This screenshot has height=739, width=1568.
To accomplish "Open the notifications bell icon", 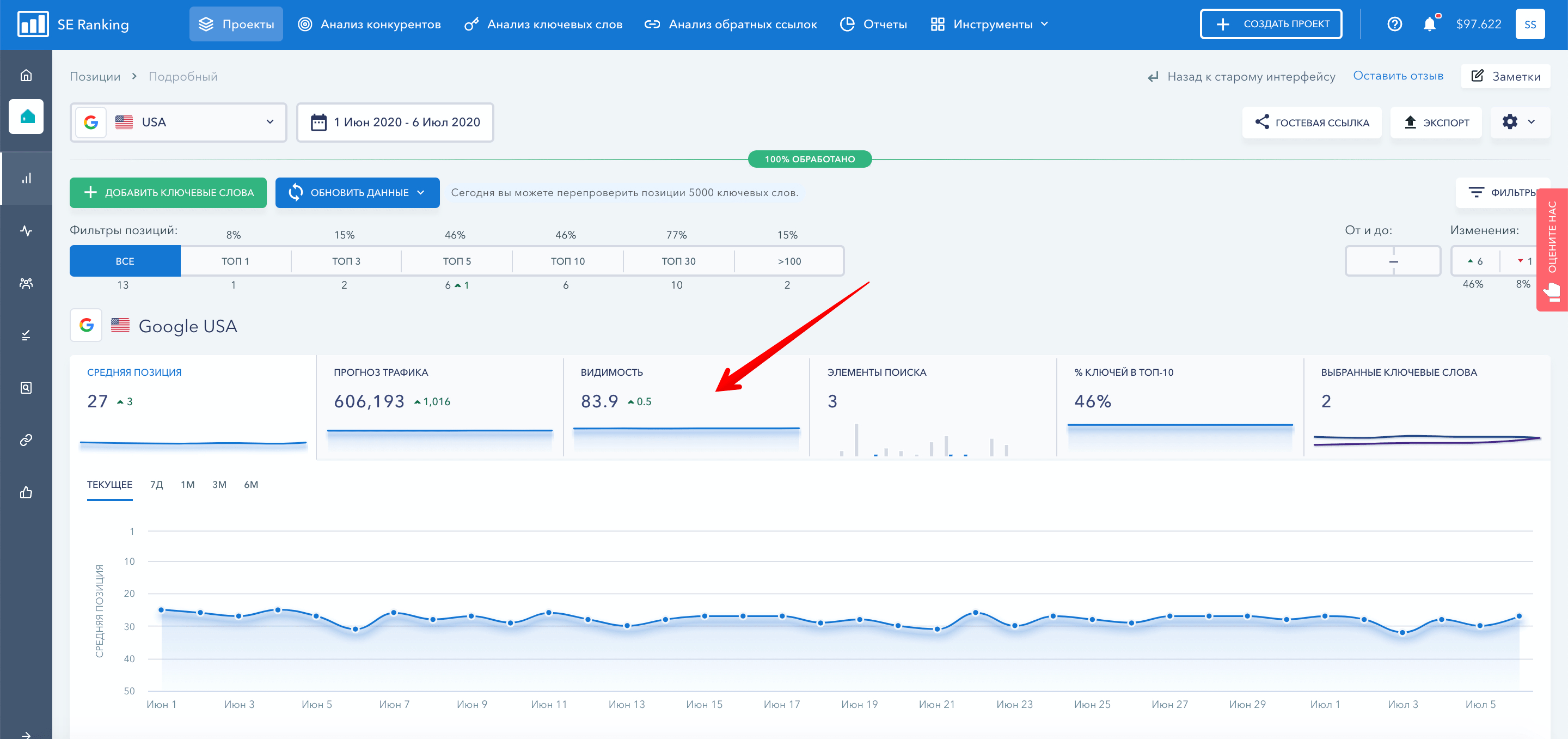I will coord(1430,25).
